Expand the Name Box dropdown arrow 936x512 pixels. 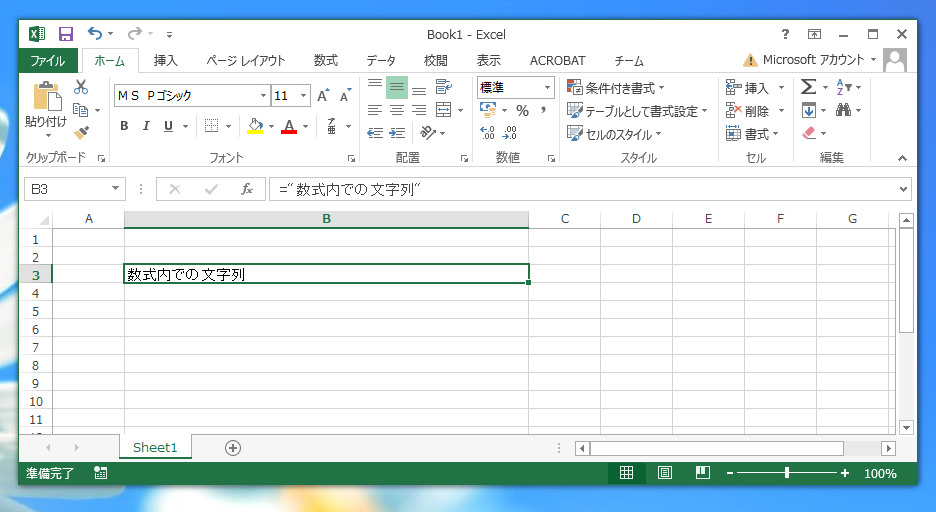click(116, 189)
